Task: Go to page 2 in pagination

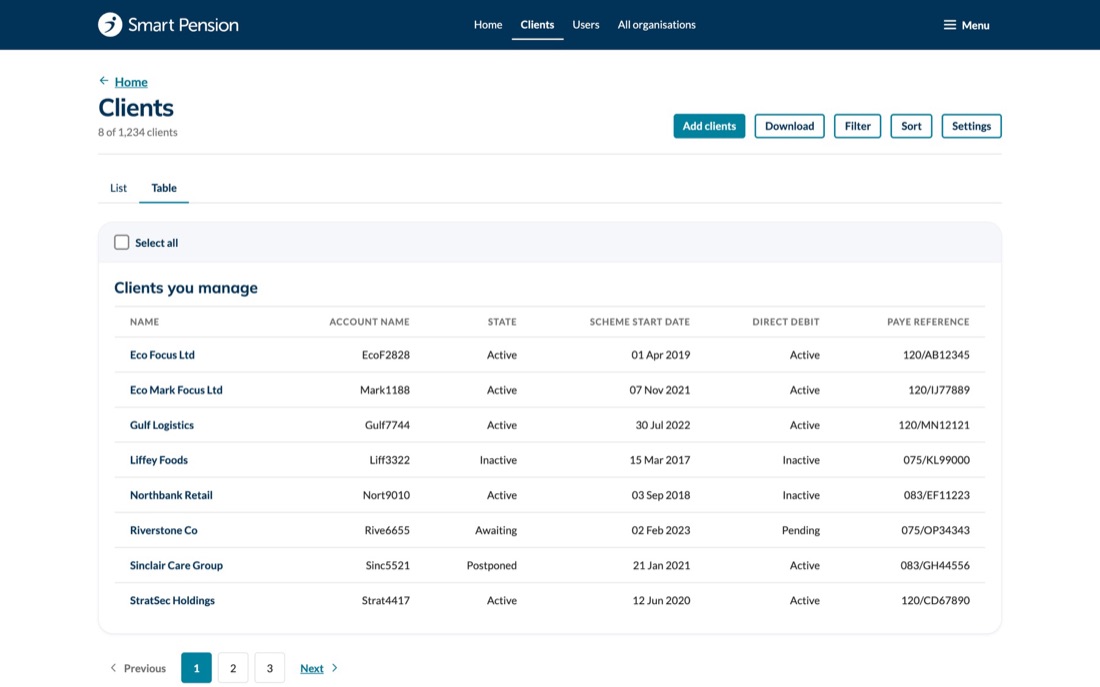Action: (233, 668)
